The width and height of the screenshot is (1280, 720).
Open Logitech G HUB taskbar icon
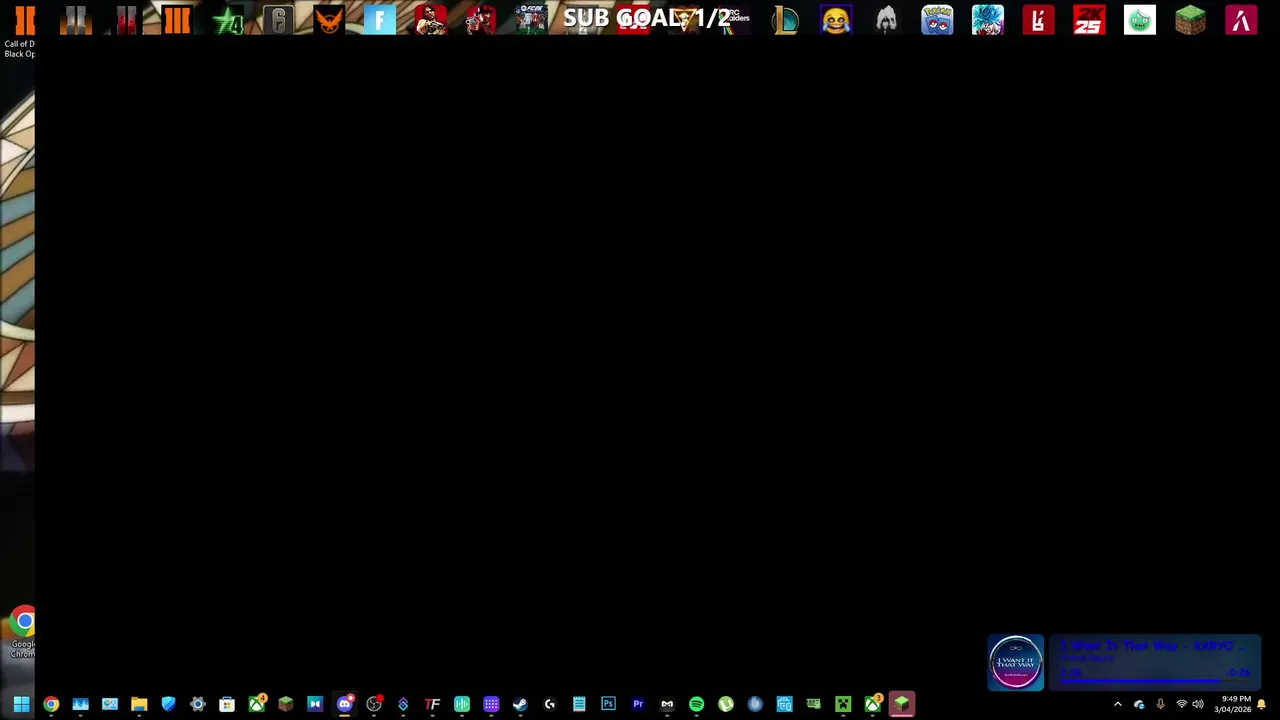(x=549, y=704)
